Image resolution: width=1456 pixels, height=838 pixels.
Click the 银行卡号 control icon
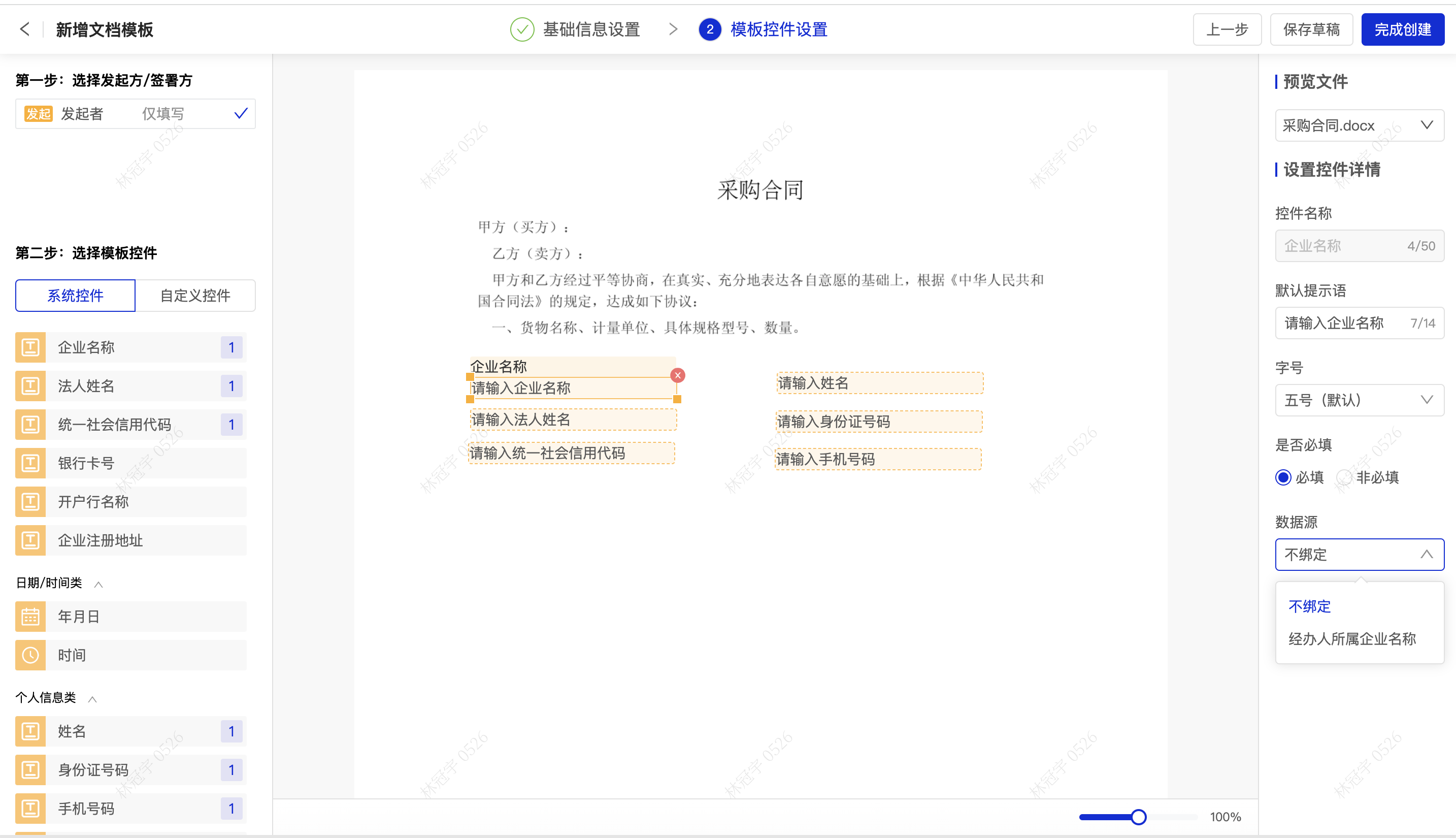pos(30,463)
